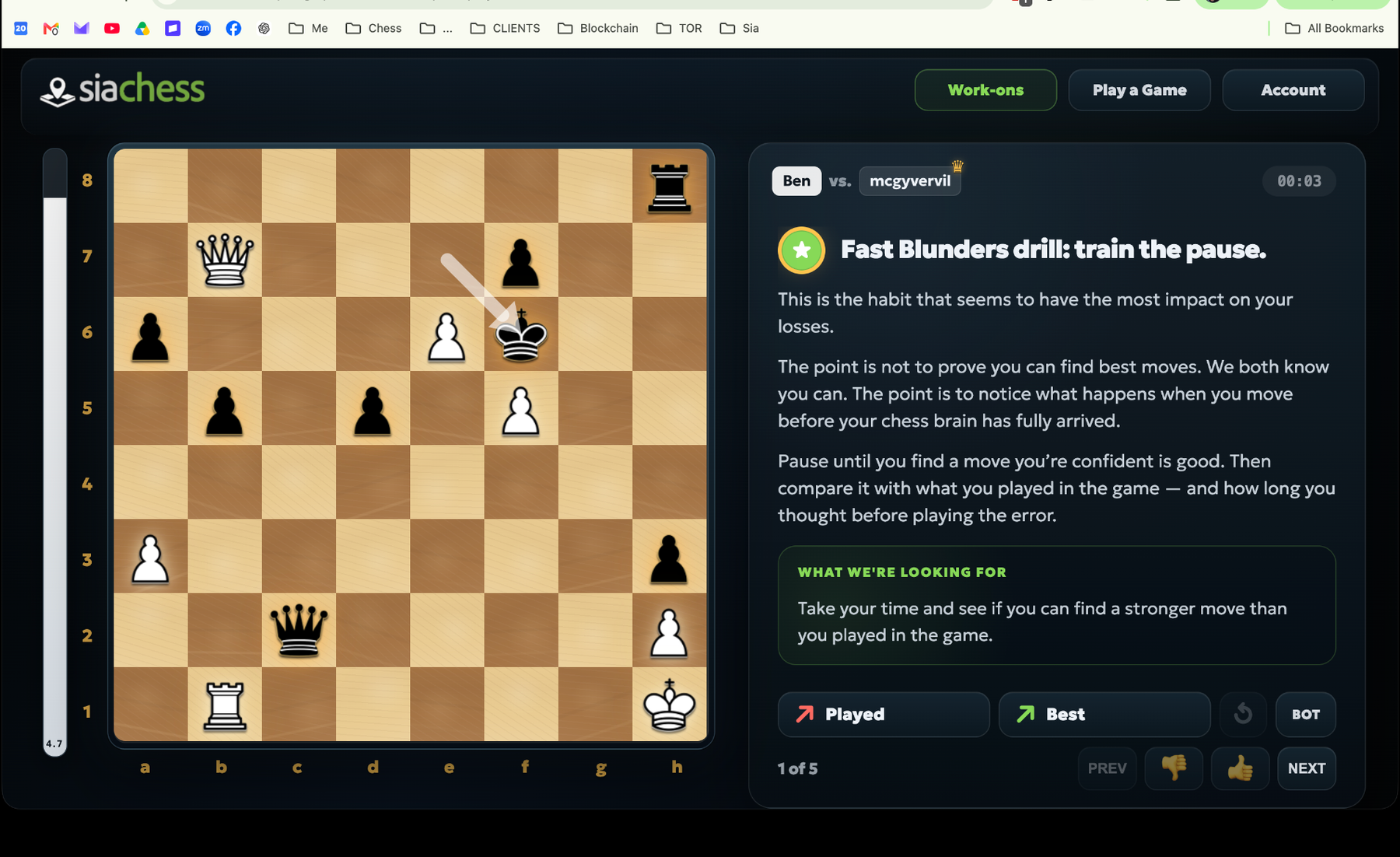Click the evaluation bar

coord(54,451)
